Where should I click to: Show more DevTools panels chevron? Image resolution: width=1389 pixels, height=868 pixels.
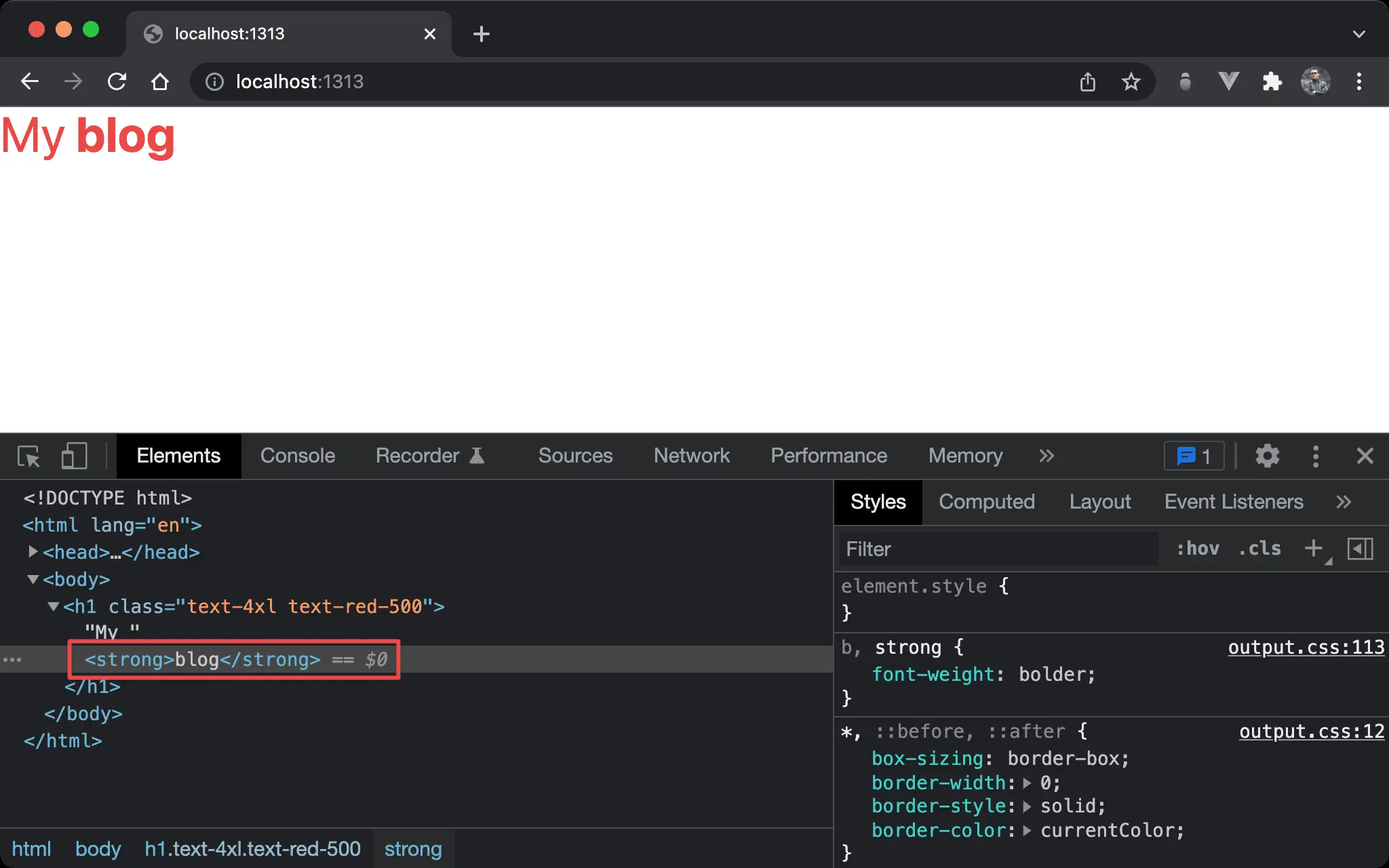pos(1046,456)
